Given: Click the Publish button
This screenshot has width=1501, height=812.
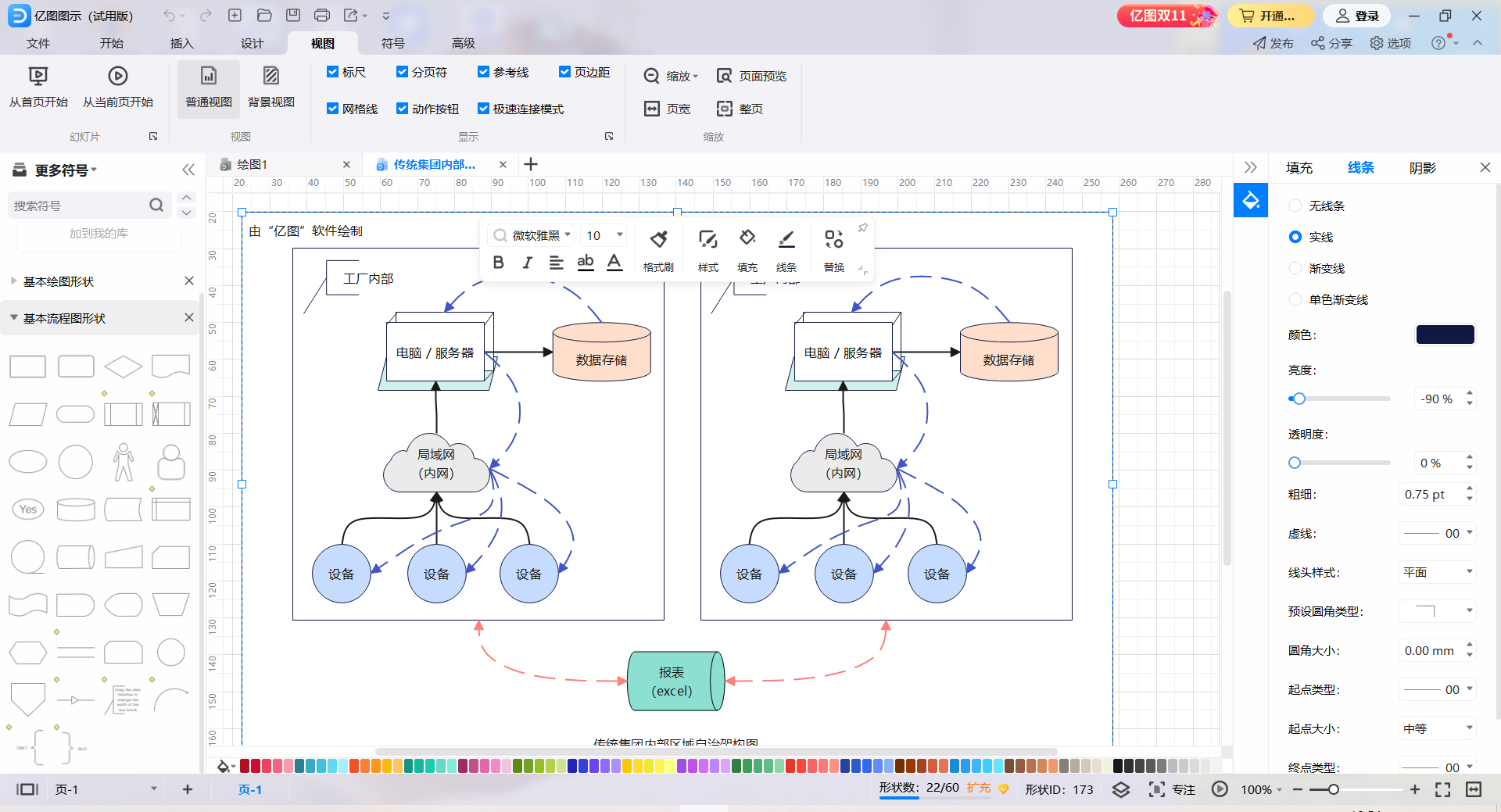Looking at the screenshot, I should point(1273,43).
